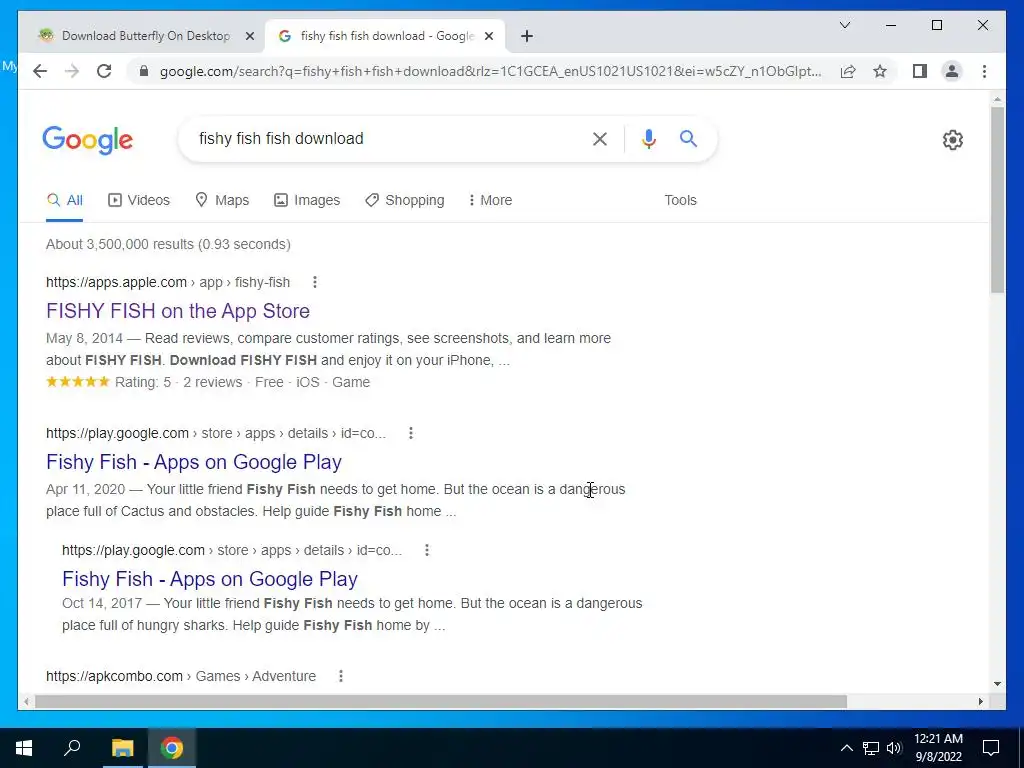Image resolution: width=1024 pixels, height=768 pixels.
Task: Open the taskbar clock showing 12:21 AM
Action: tap(938, 748)
